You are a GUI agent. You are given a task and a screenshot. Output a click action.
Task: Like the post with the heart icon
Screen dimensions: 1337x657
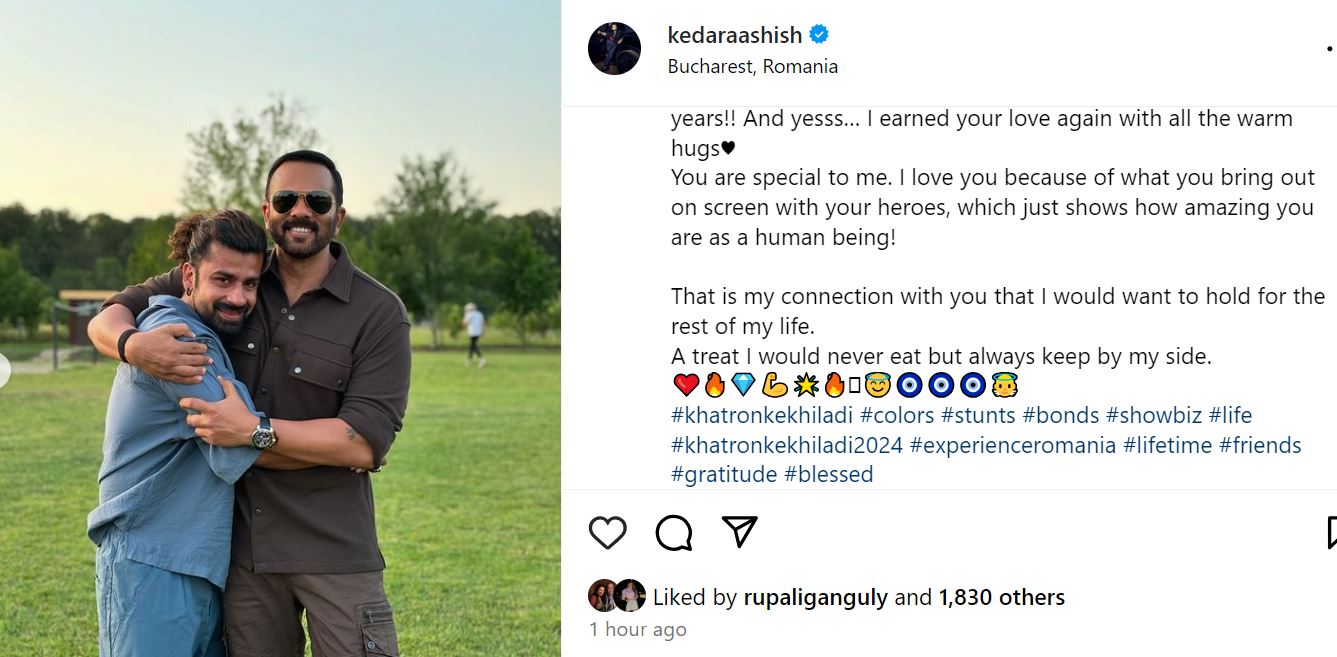[607, 532]
